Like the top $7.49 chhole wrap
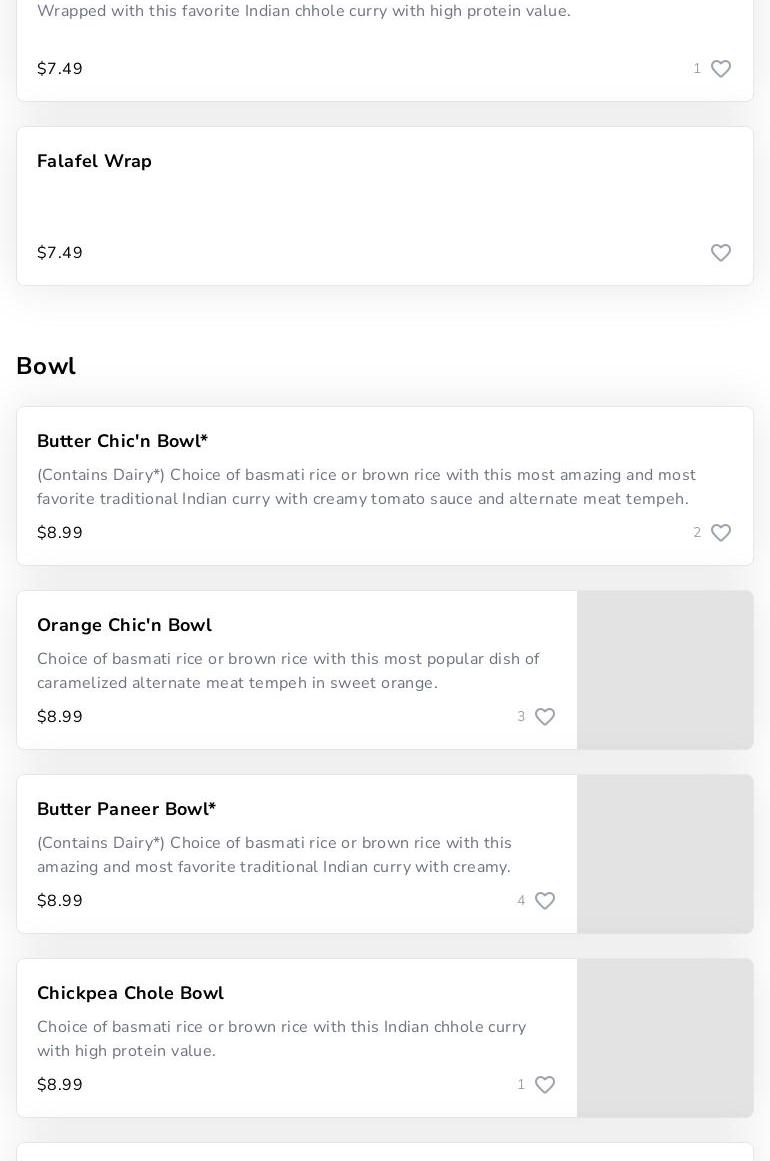This screenshot has width=770, height=1161. pos(721,69)
